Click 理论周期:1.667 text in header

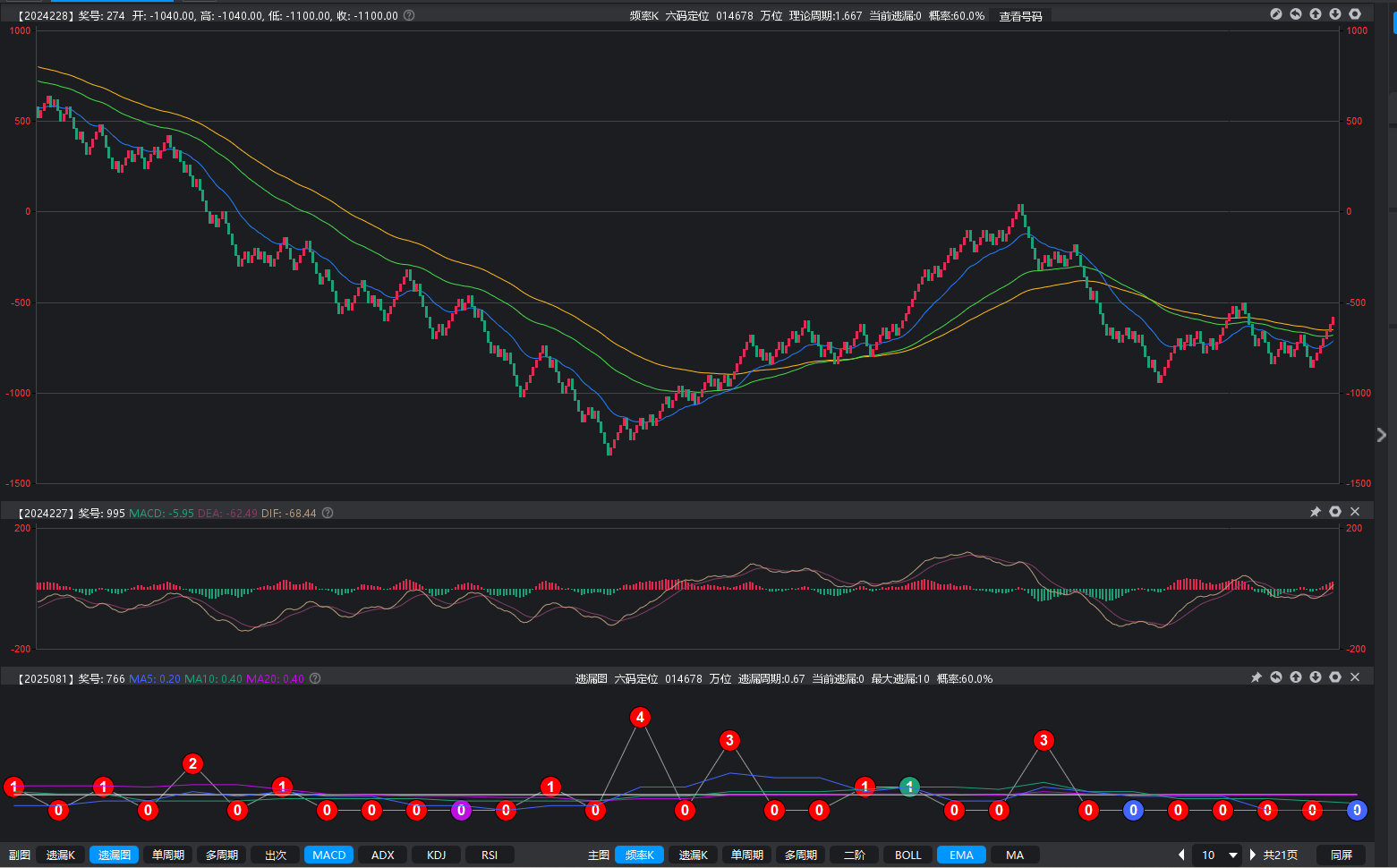(825, 15)
